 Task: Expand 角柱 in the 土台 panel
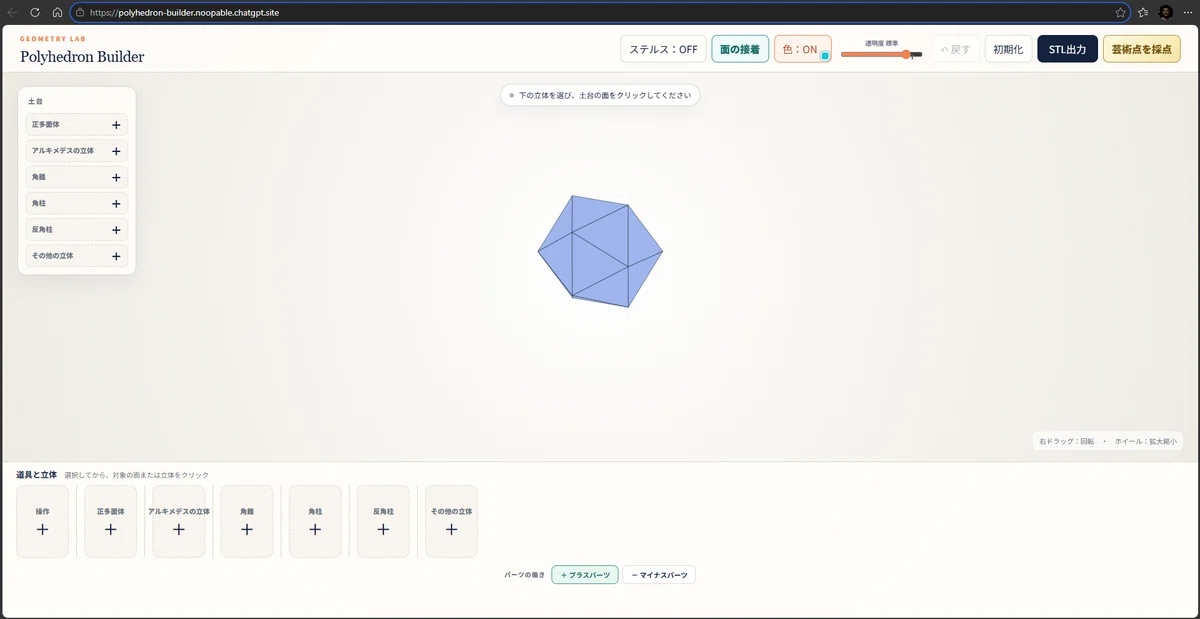tap(77, 203)
